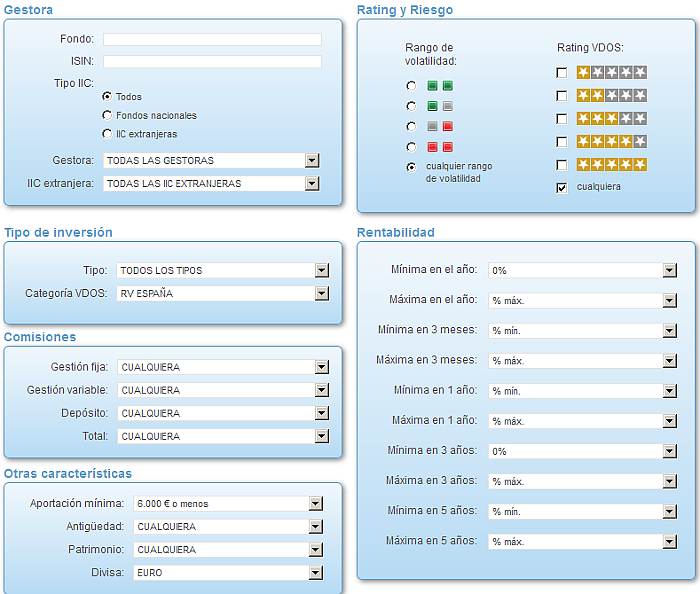
Task: Click the two-star VDOS rating icon
Action: [x=611, y=95]
